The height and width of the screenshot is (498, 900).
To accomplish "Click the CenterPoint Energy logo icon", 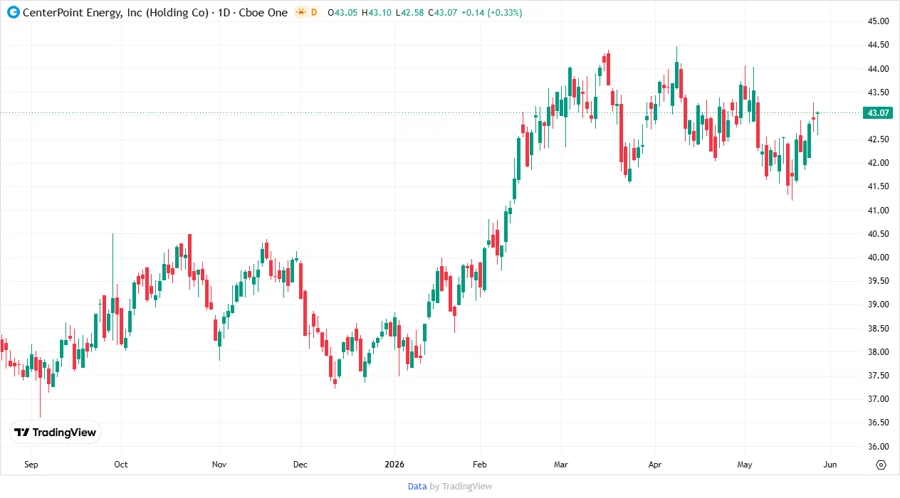I will (x=13, y=12).
